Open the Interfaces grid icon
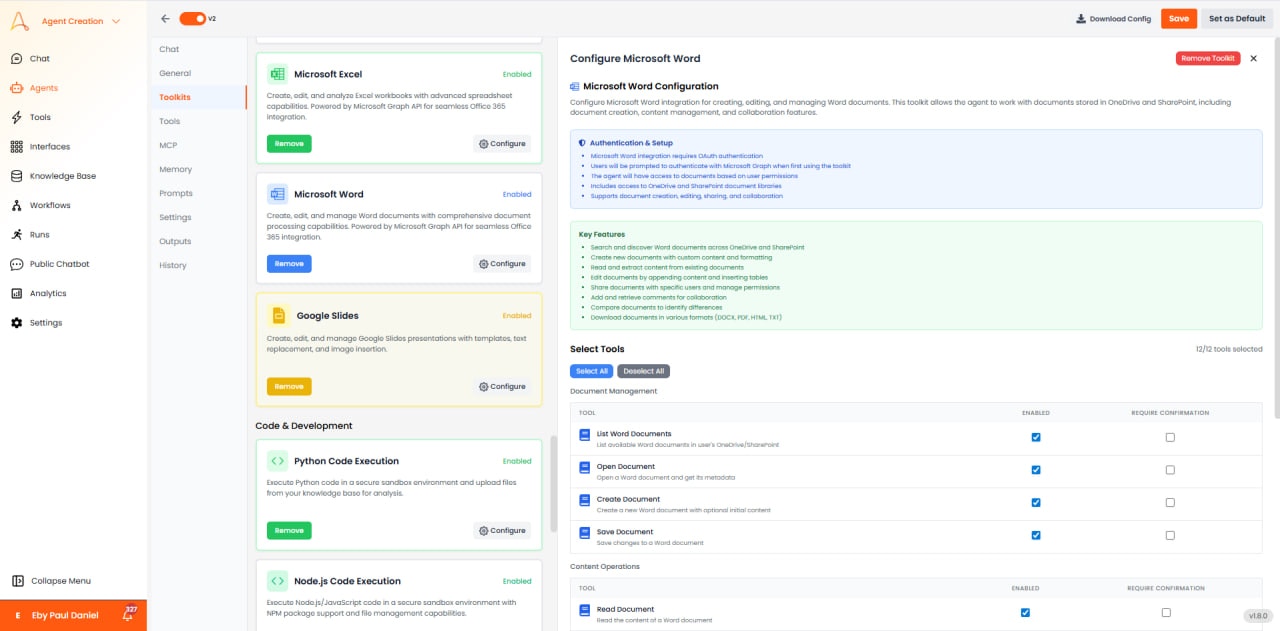 17,147
